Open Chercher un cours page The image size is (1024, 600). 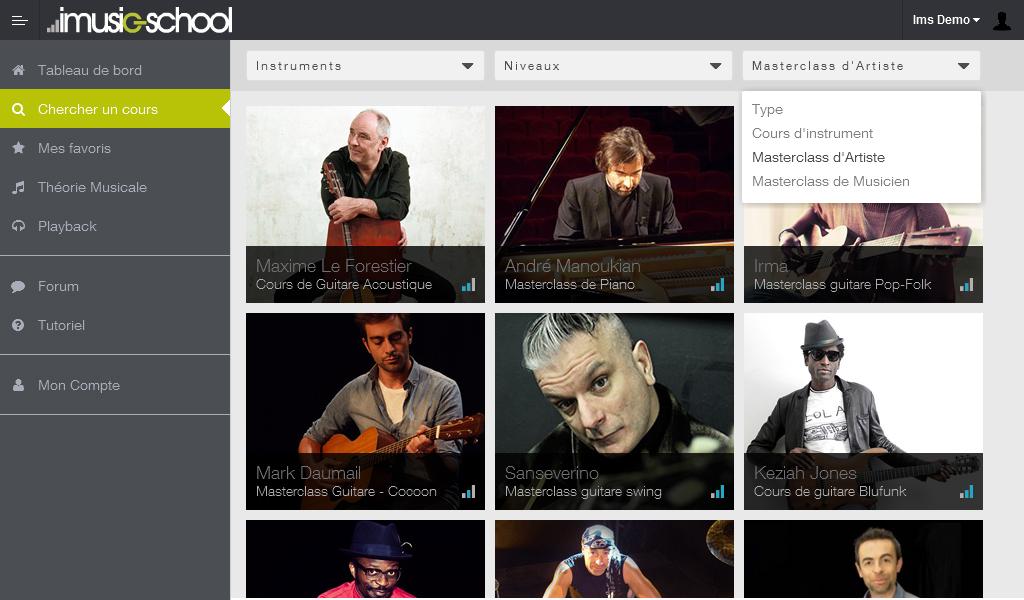pyautogui.click(x=115, y=109)
